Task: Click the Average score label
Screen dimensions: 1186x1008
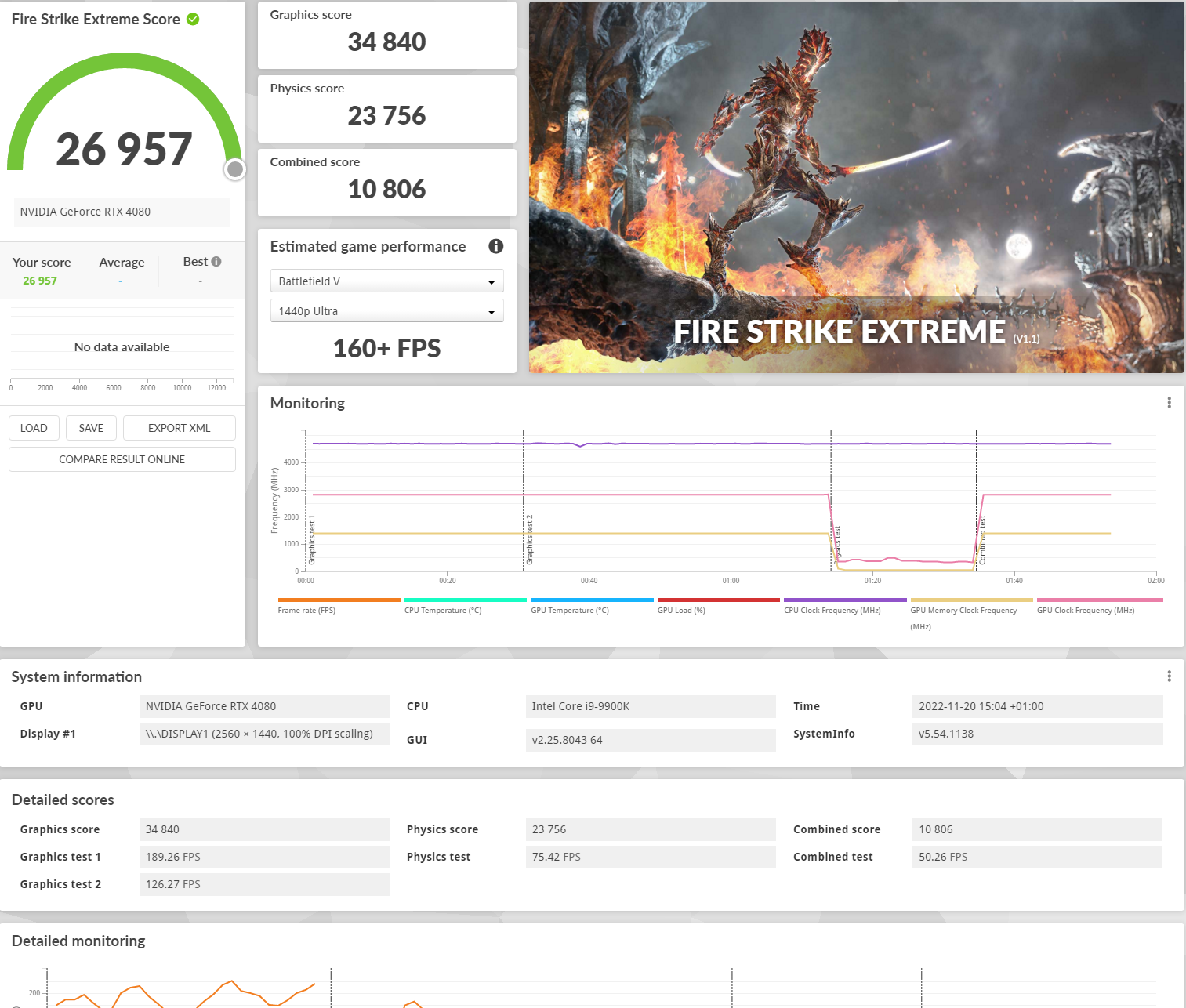Action: pyautogui.click(x=122, y=263)
